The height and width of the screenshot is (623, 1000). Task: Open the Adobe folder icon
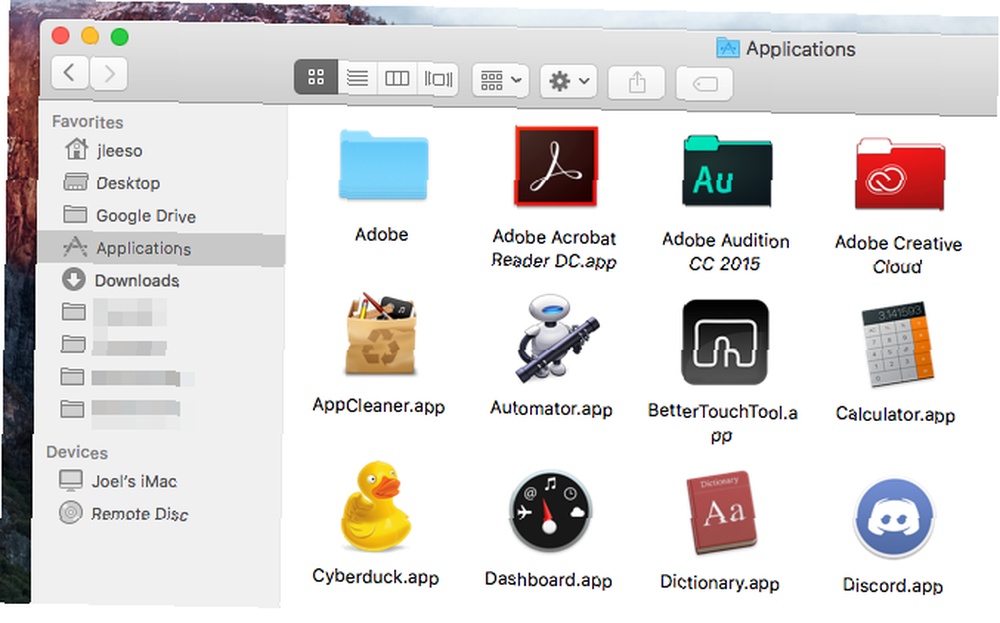(x=383, y=165)
